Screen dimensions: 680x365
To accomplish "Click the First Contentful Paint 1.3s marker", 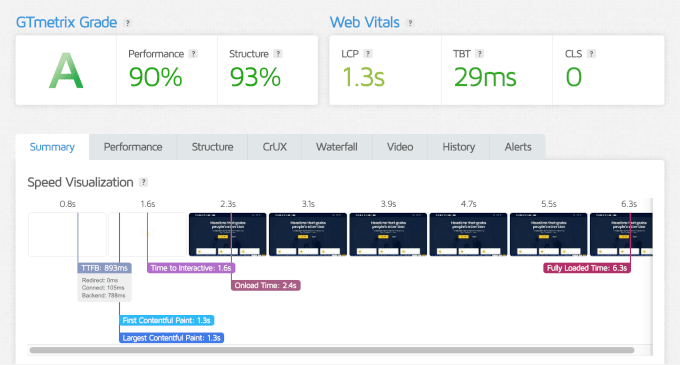I will coord(167,320).
